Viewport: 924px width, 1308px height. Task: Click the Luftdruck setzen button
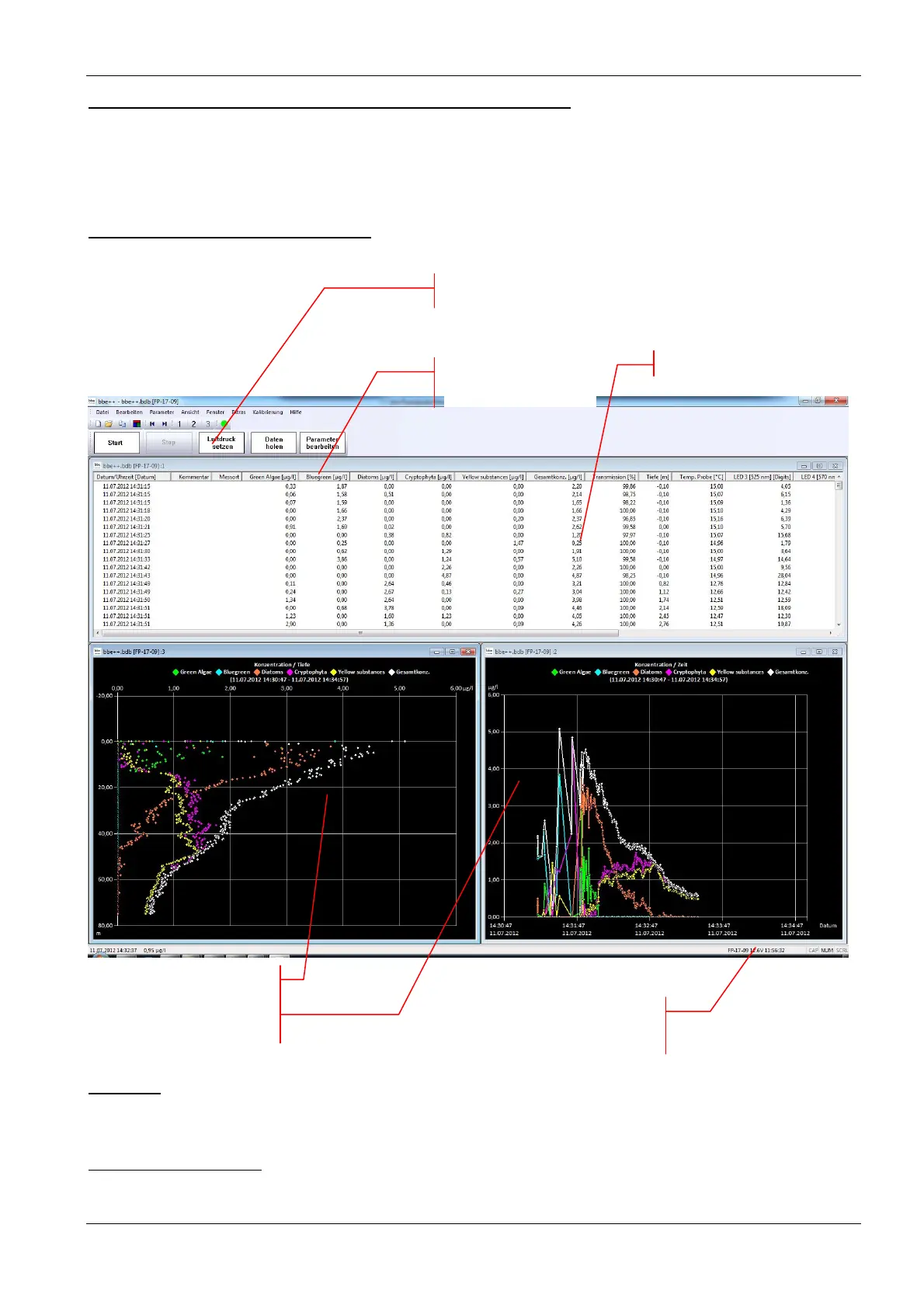221,443
